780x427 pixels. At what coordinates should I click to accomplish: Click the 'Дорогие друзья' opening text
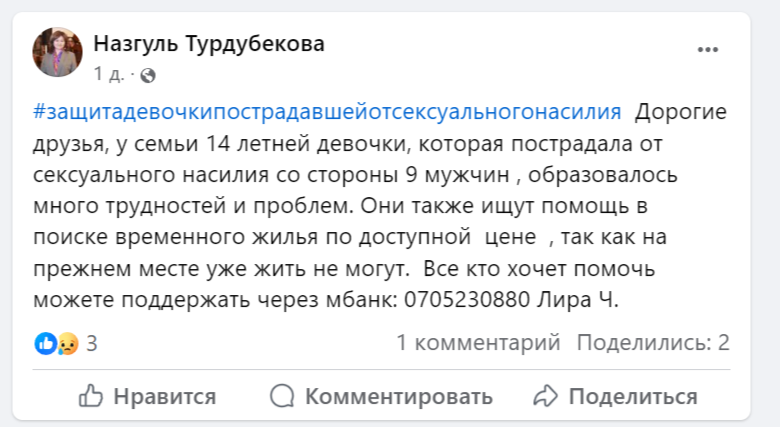click(x=680, y=111)
